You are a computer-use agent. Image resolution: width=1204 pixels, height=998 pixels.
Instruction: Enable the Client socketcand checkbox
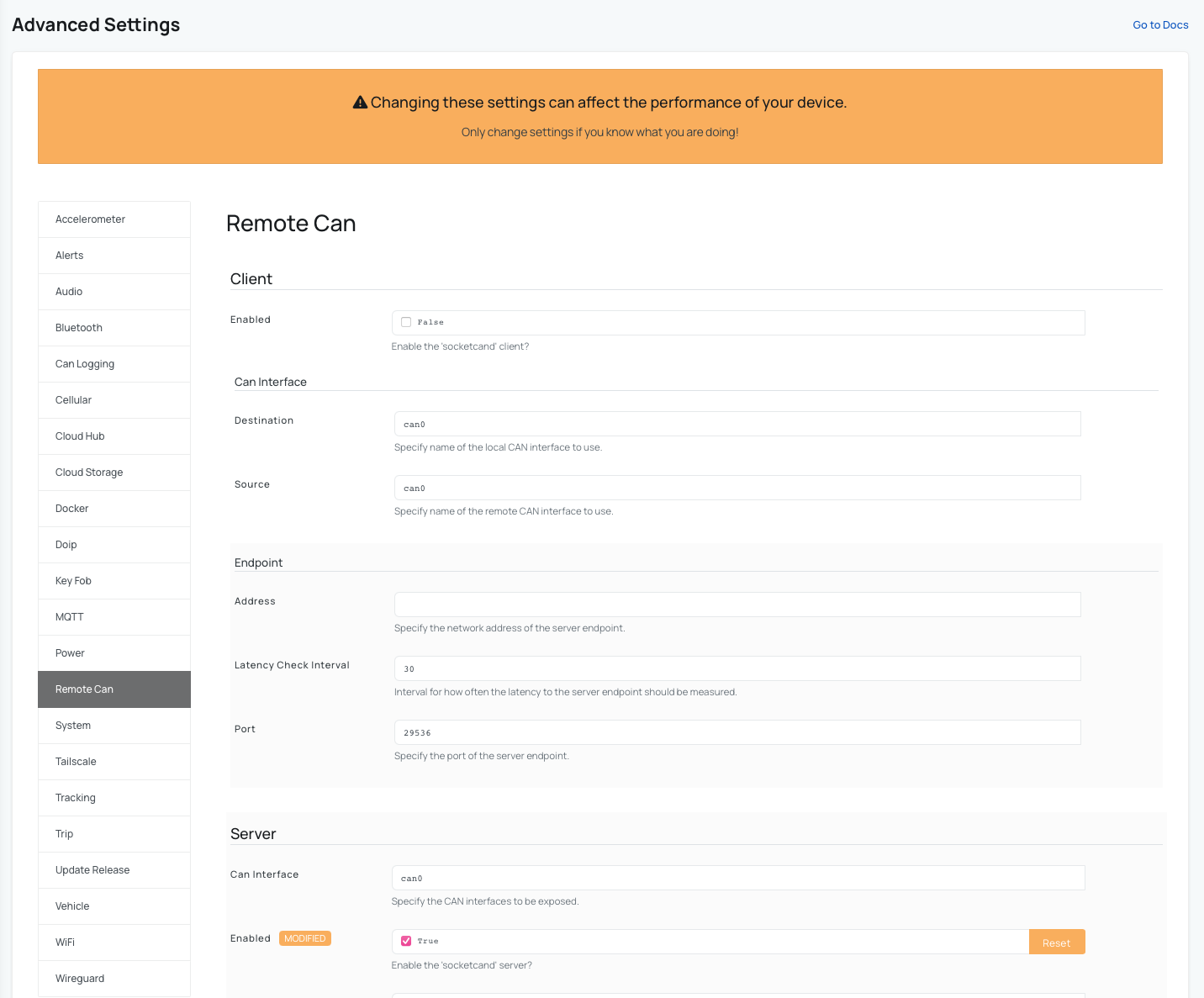406,322
